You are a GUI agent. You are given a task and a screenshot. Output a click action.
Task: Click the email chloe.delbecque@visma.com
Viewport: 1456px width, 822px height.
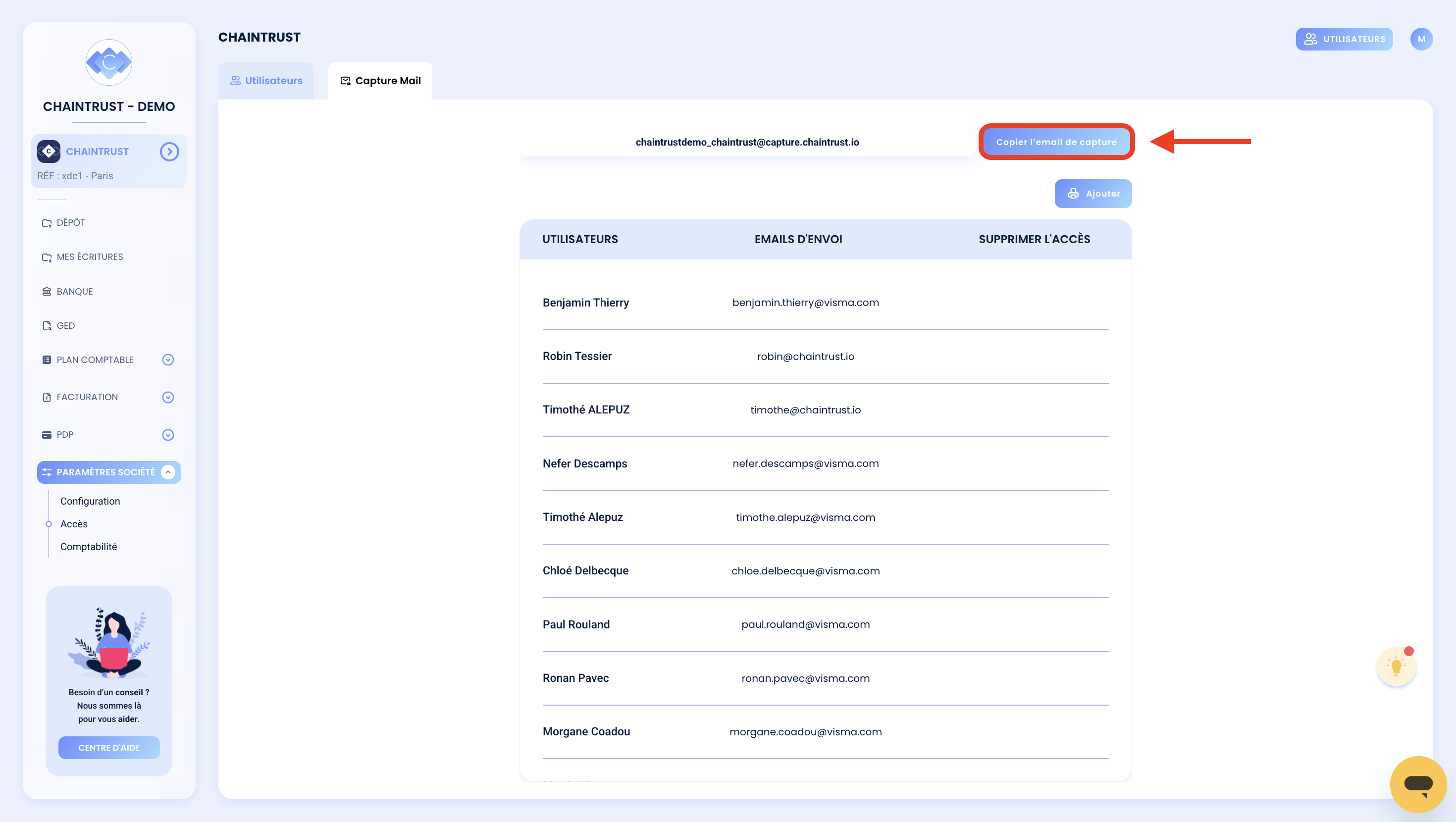pos(805,570)
